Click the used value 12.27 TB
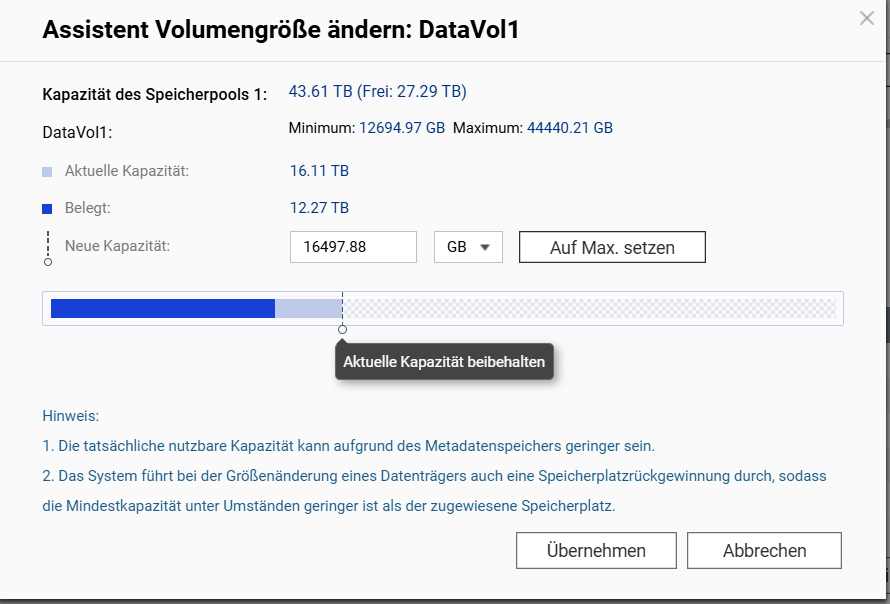Viewport: 890px width, 604px height. coord(319,208)
